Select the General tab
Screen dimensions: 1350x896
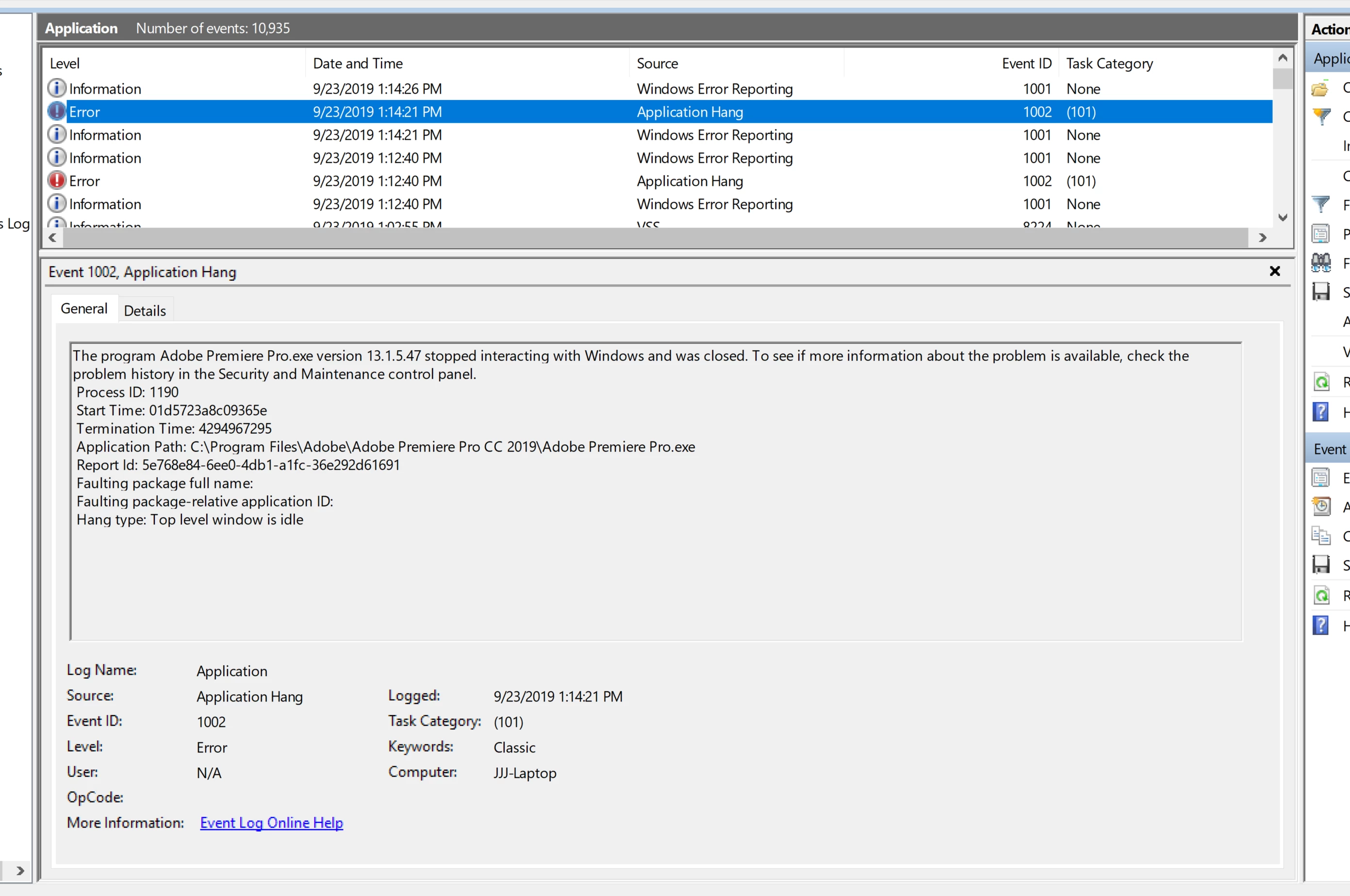click(x=84, y=309)
